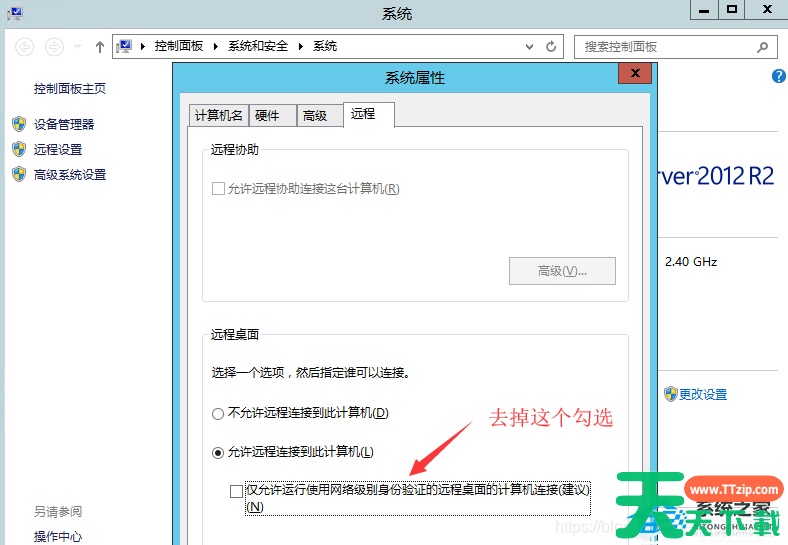Open recent locations dropdown beside forward arrow
The image size is (788, 545).
77,47
